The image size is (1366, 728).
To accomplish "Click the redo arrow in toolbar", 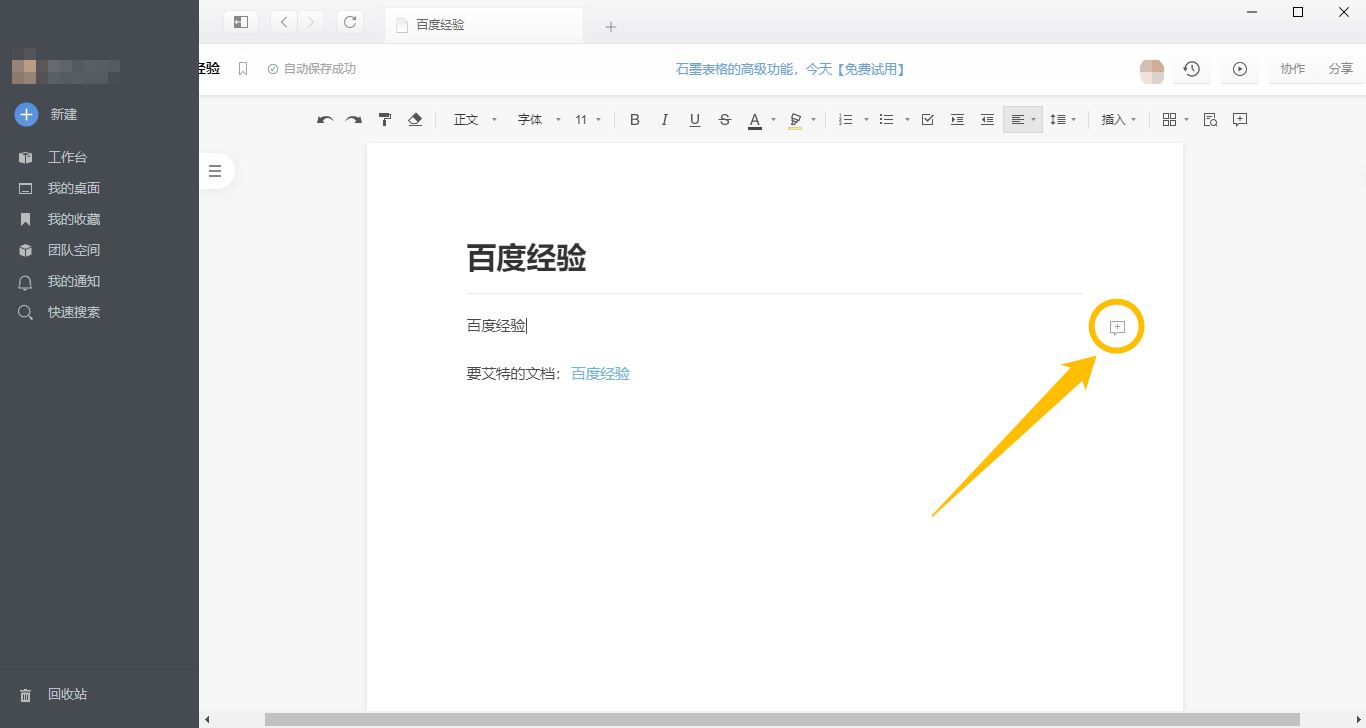I will [x=353, y=120].
